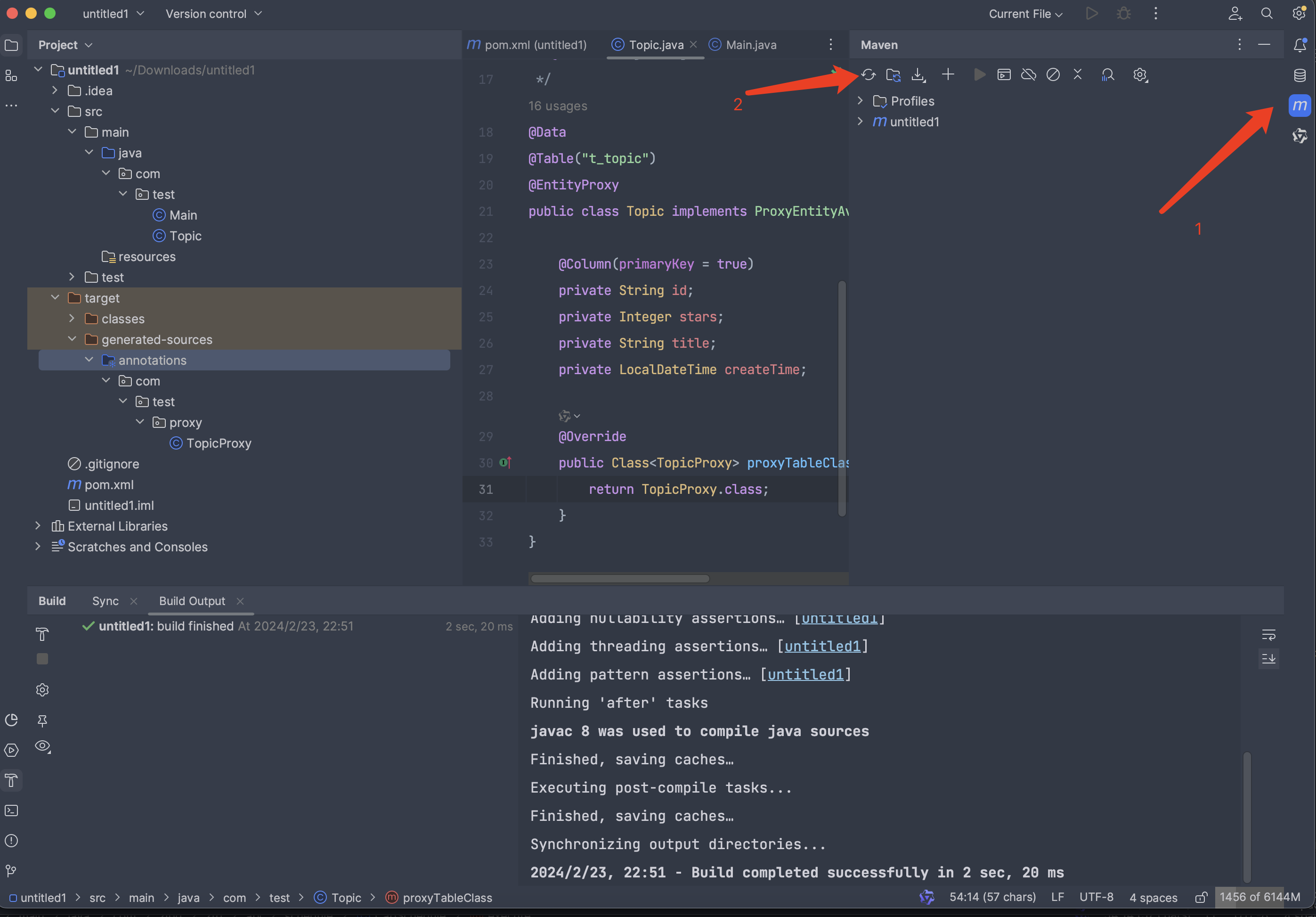Viewport: 1316px width, 917px height.
Task: Open AI Assistant sidebar icon below Maven
Action: [1300, 136]
